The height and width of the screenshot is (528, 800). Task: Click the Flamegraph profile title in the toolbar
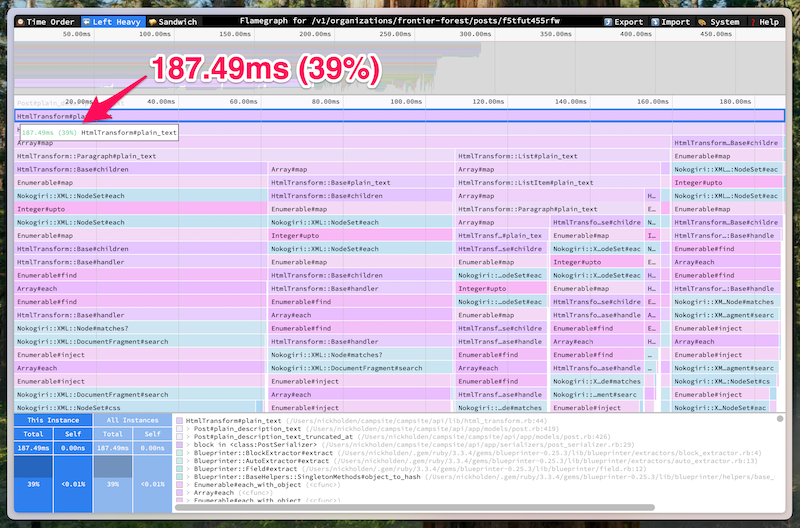[399, 21]
